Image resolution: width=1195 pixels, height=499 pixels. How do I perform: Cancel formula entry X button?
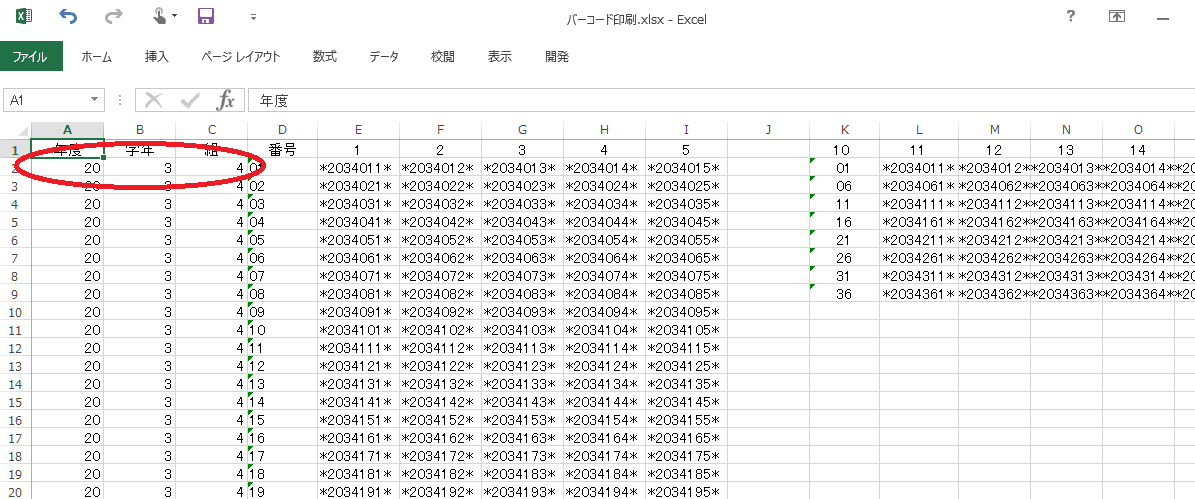click(154, 100)
